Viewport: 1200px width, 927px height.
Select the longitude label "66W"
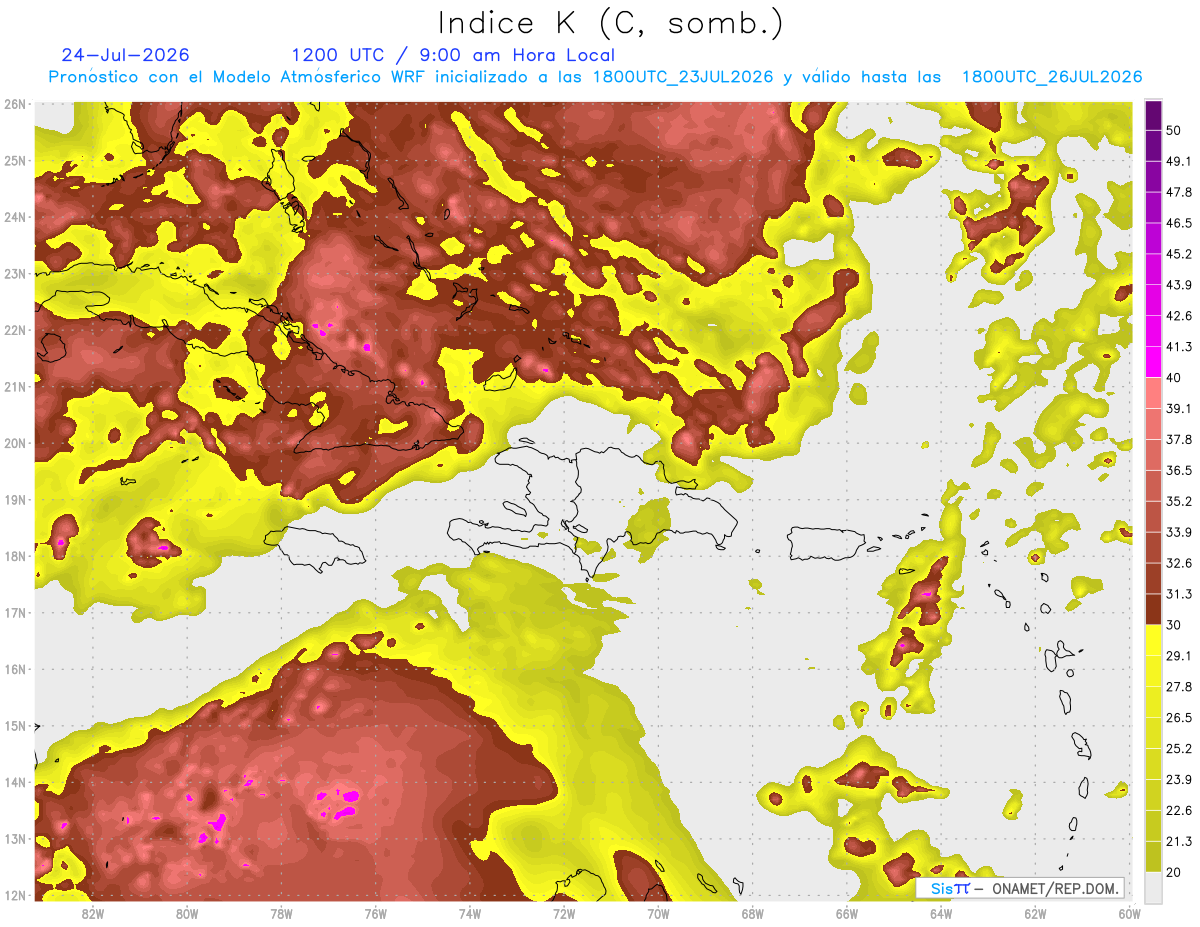coord(846,914)
